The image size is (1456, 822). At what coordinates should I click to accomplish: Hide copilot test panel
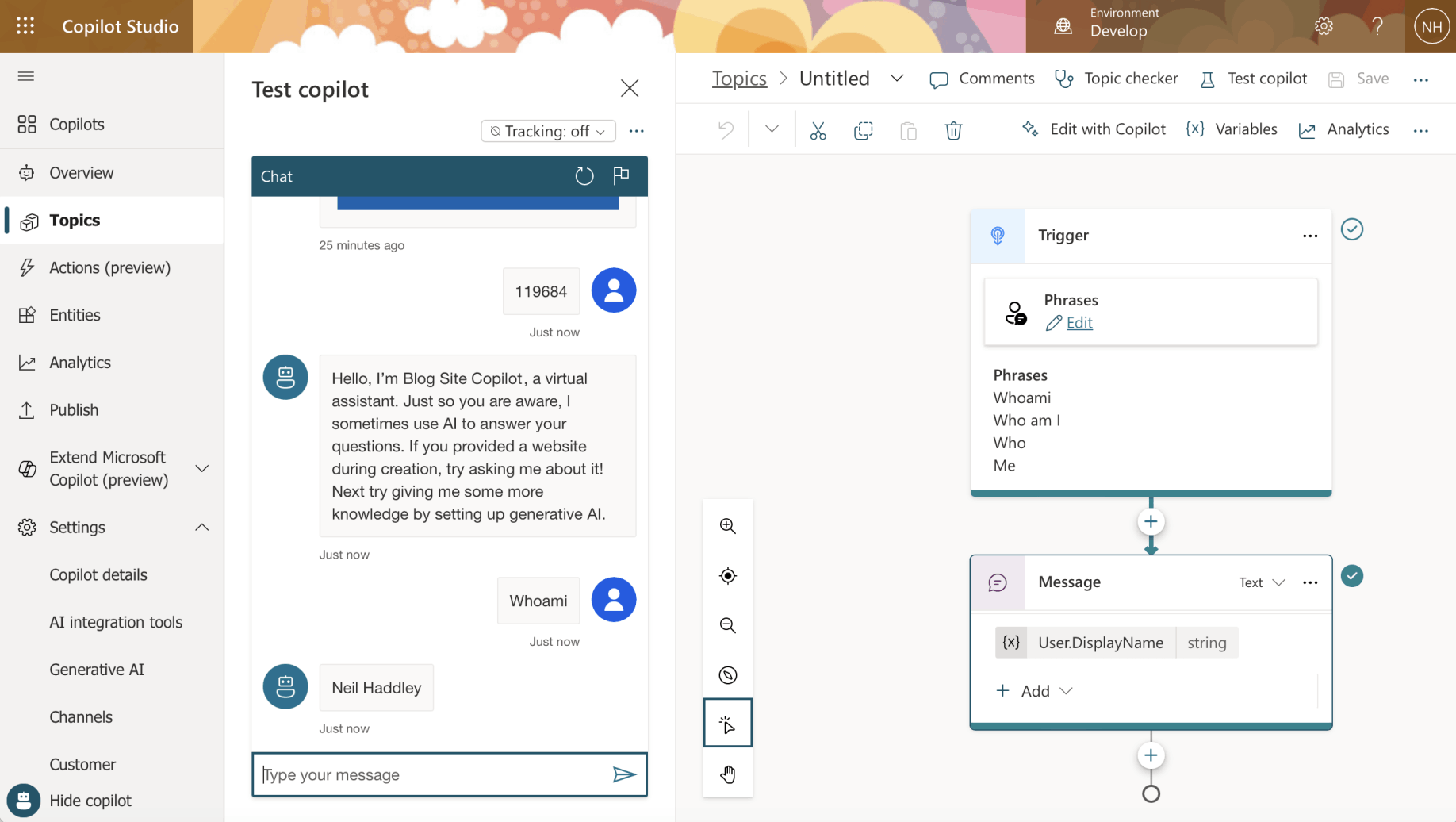[71, 801]
